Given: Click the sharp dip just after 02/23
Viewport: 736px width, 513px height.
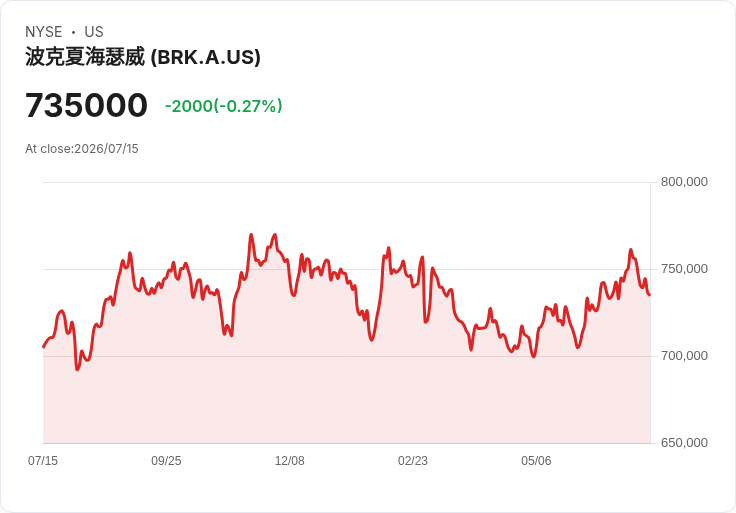Looking at the screenshot, I should tap(426, 322).
